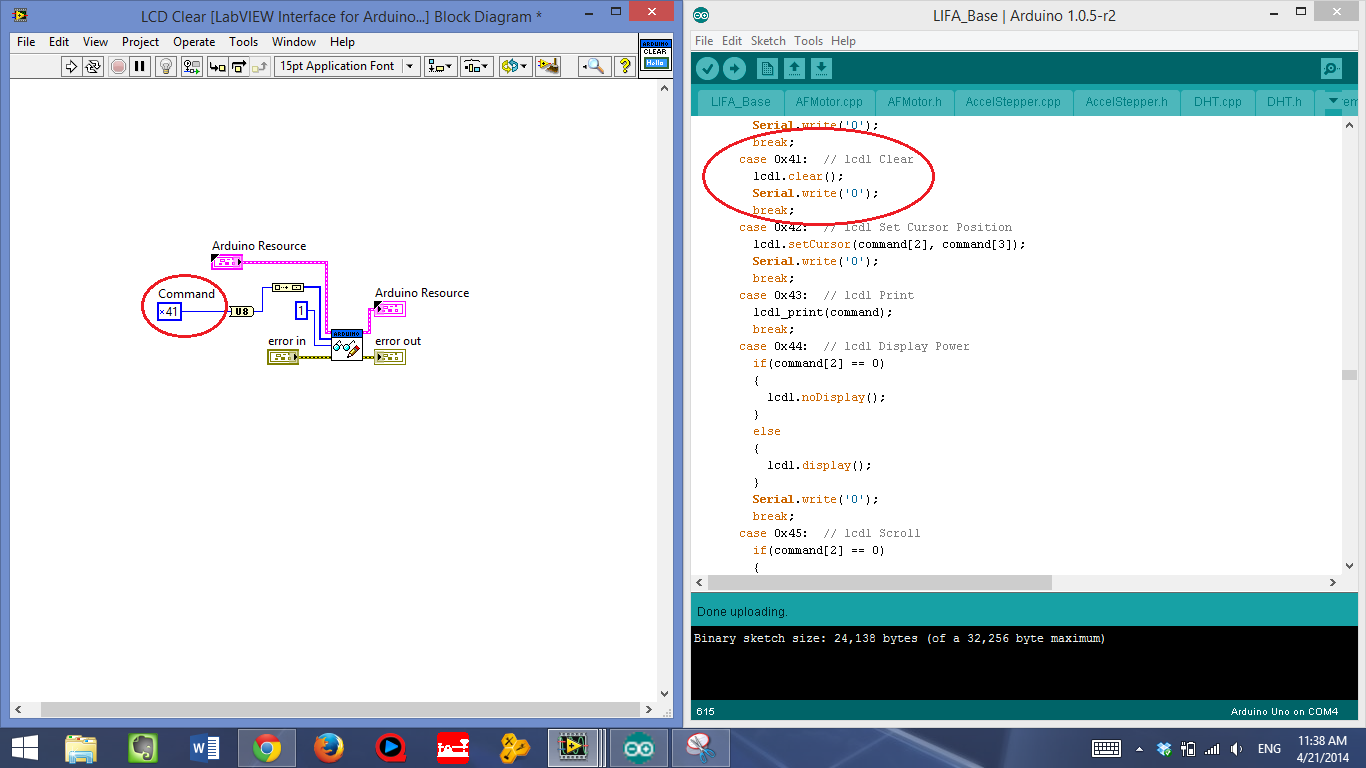This screenshot has height=768, width=1366.
Task: Toggle the Context Help question mark
Action: [625, 66]
